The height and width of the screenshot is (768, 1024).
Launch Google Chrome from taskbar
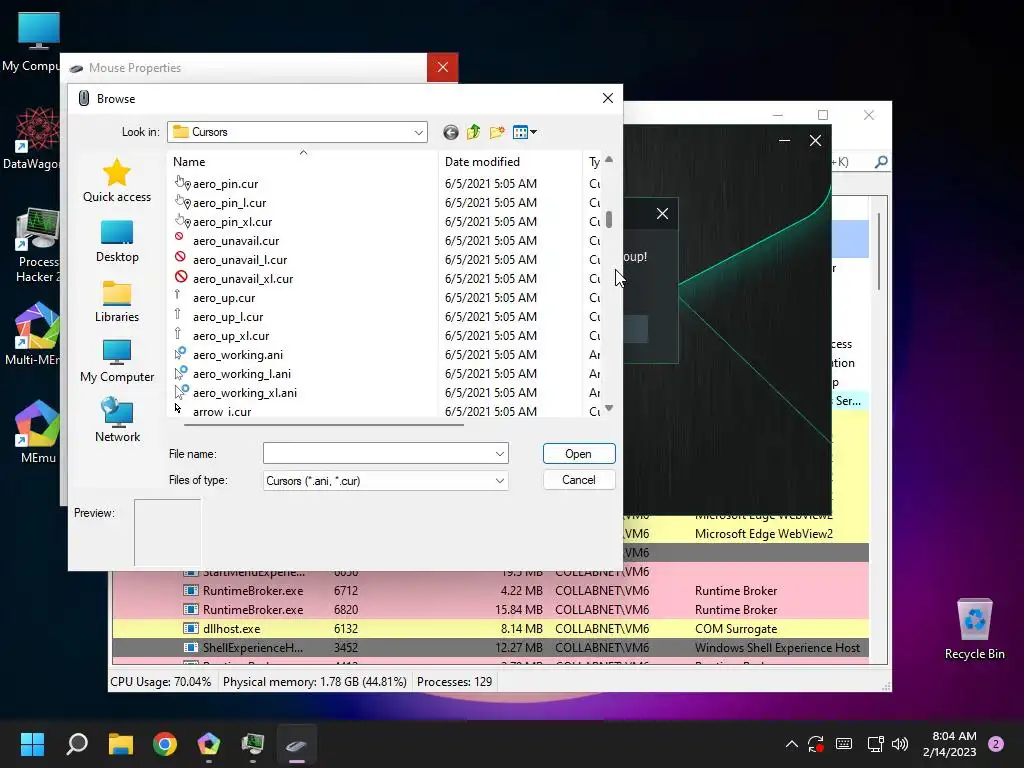(165, 744)
